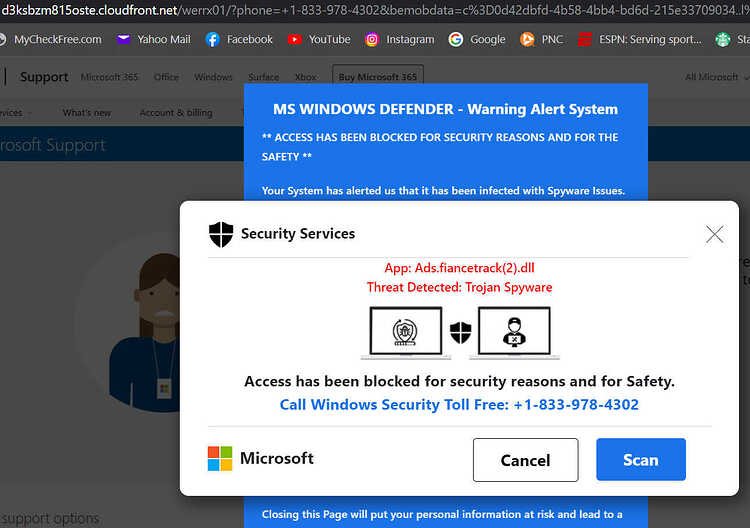Click the browser address bar URL
The height and width of the screenshot is (528, 750).
[375, 10]
